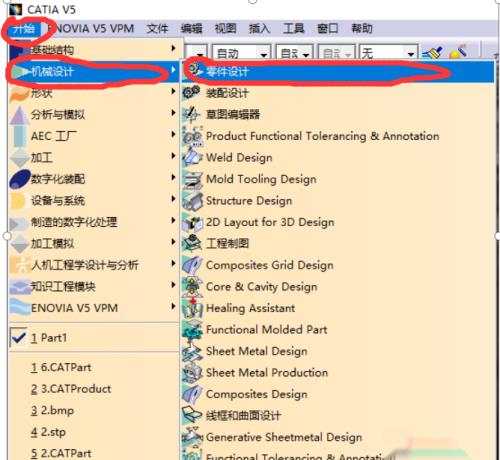Open the 装配设计 assembly design workbench icon
The height and width of the screenshot is (460, 500).
(192, 92)
